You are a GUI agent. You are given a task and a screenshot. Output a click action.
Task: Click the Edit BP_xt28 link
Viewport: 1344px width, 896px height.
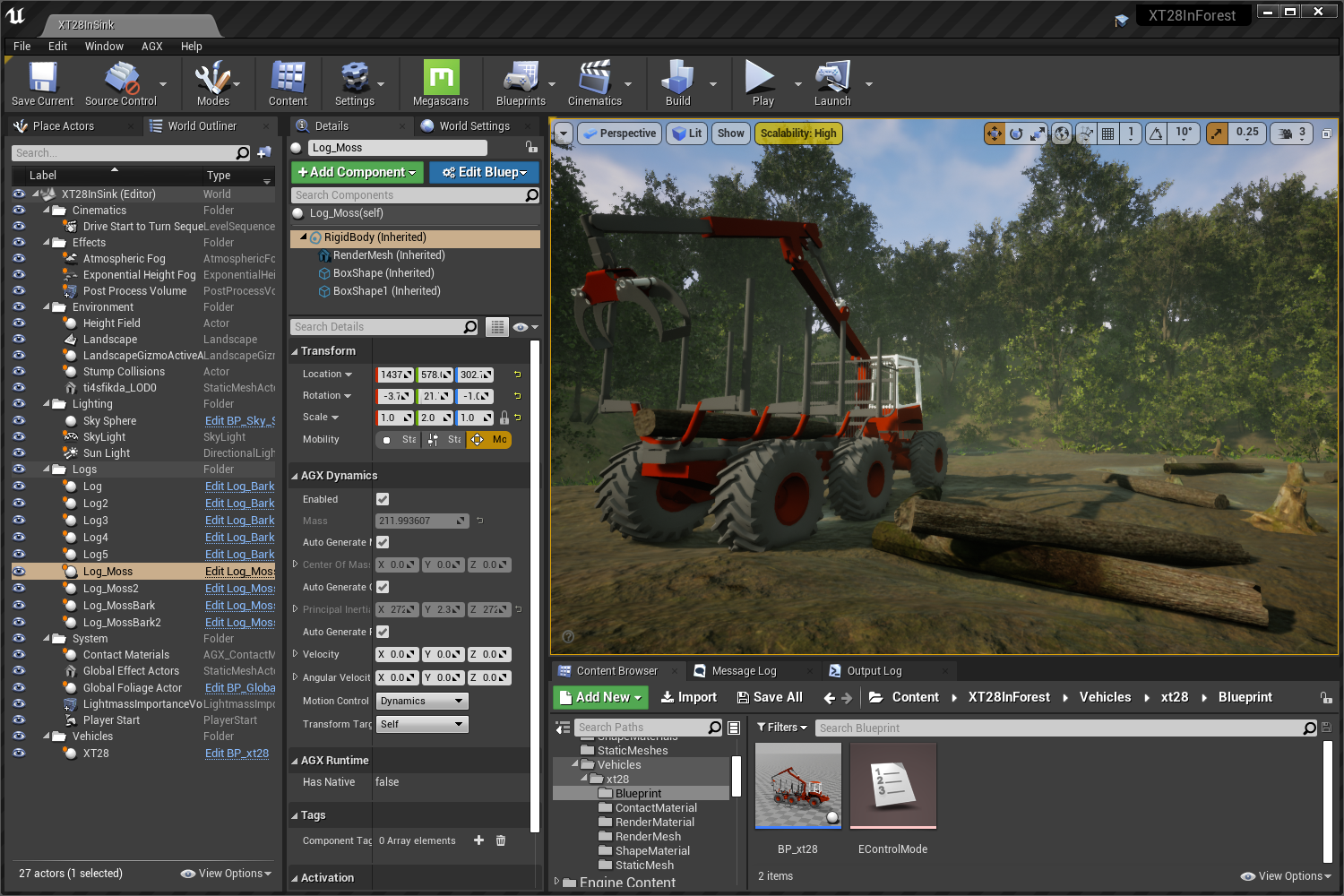237,753
